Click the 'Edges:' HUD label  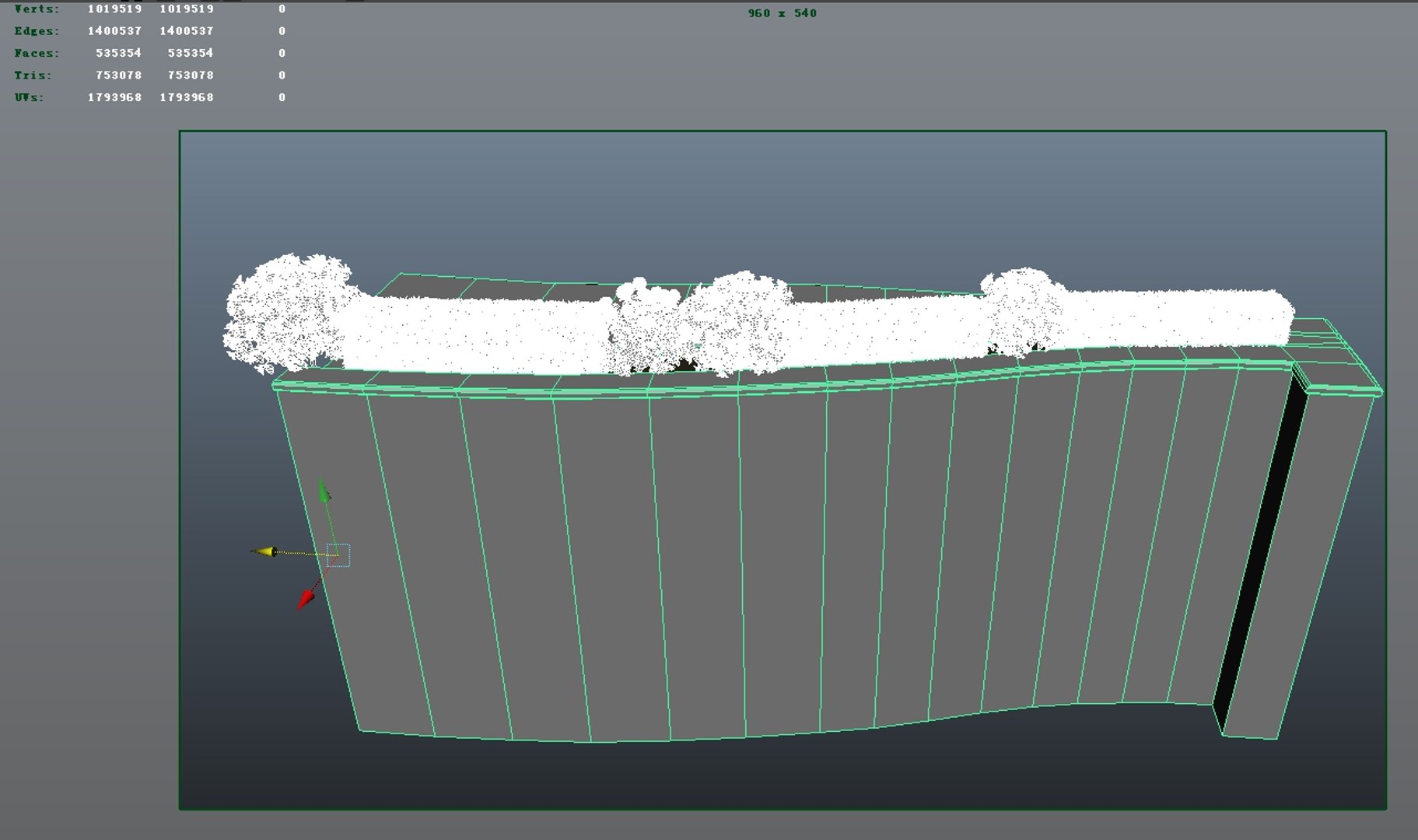point(37,31)
